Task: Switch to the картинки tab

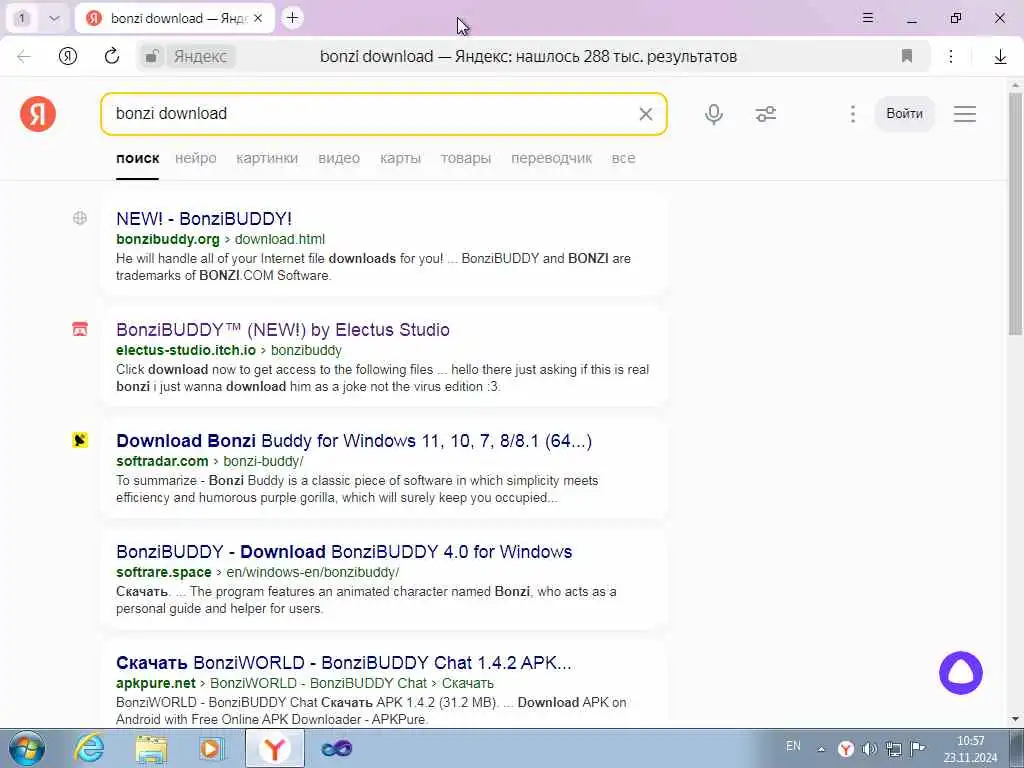Action: [x=267, y=158]
